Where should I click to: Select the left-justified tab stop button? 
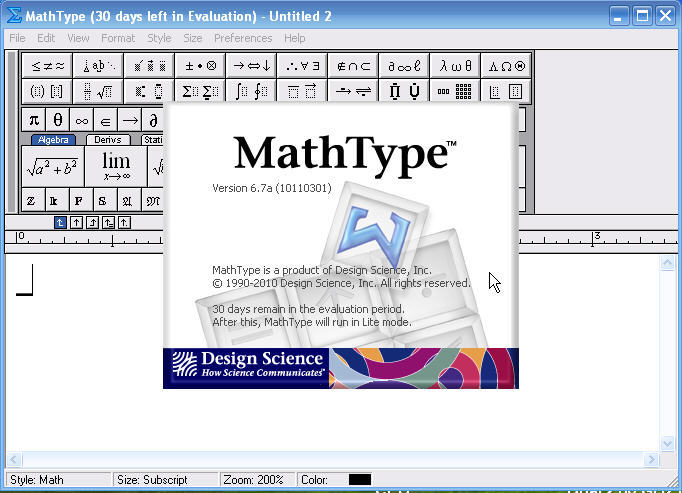point(60,223)
